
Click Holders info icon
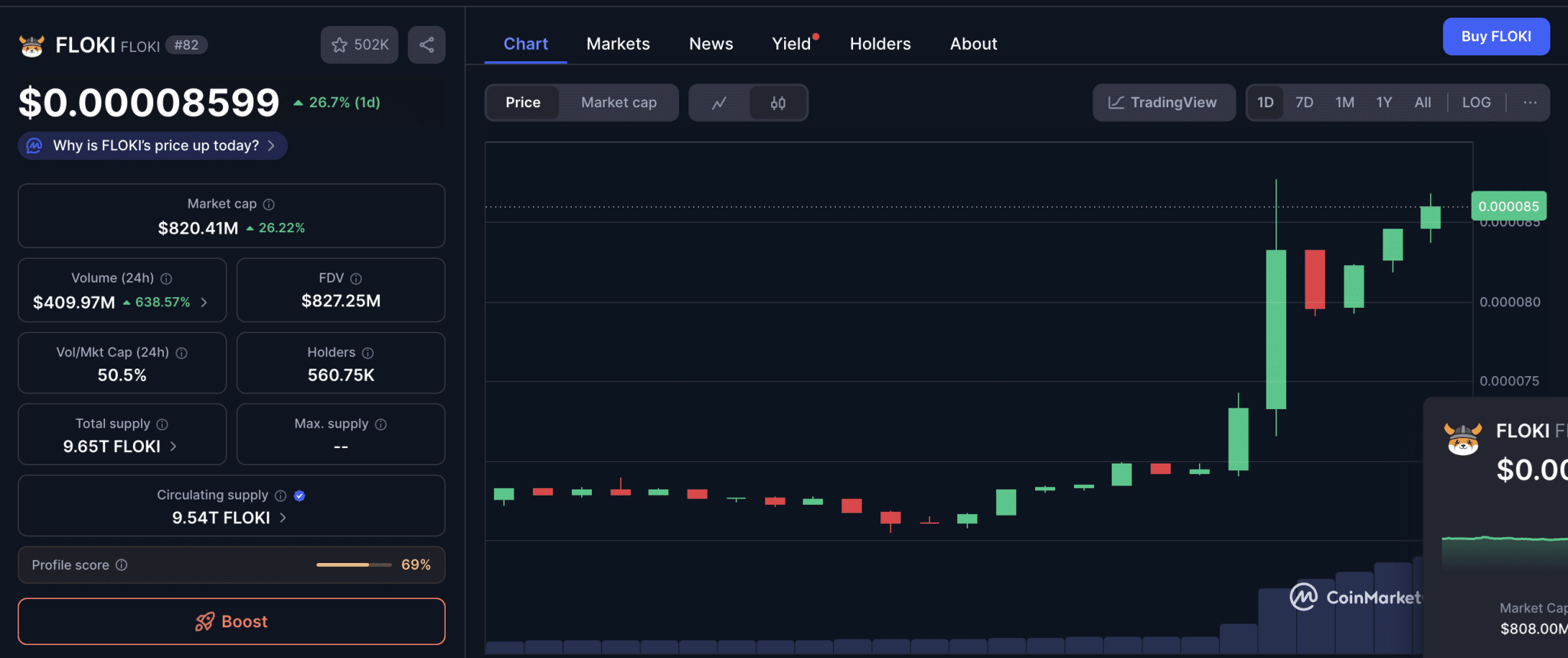[367, 353]
